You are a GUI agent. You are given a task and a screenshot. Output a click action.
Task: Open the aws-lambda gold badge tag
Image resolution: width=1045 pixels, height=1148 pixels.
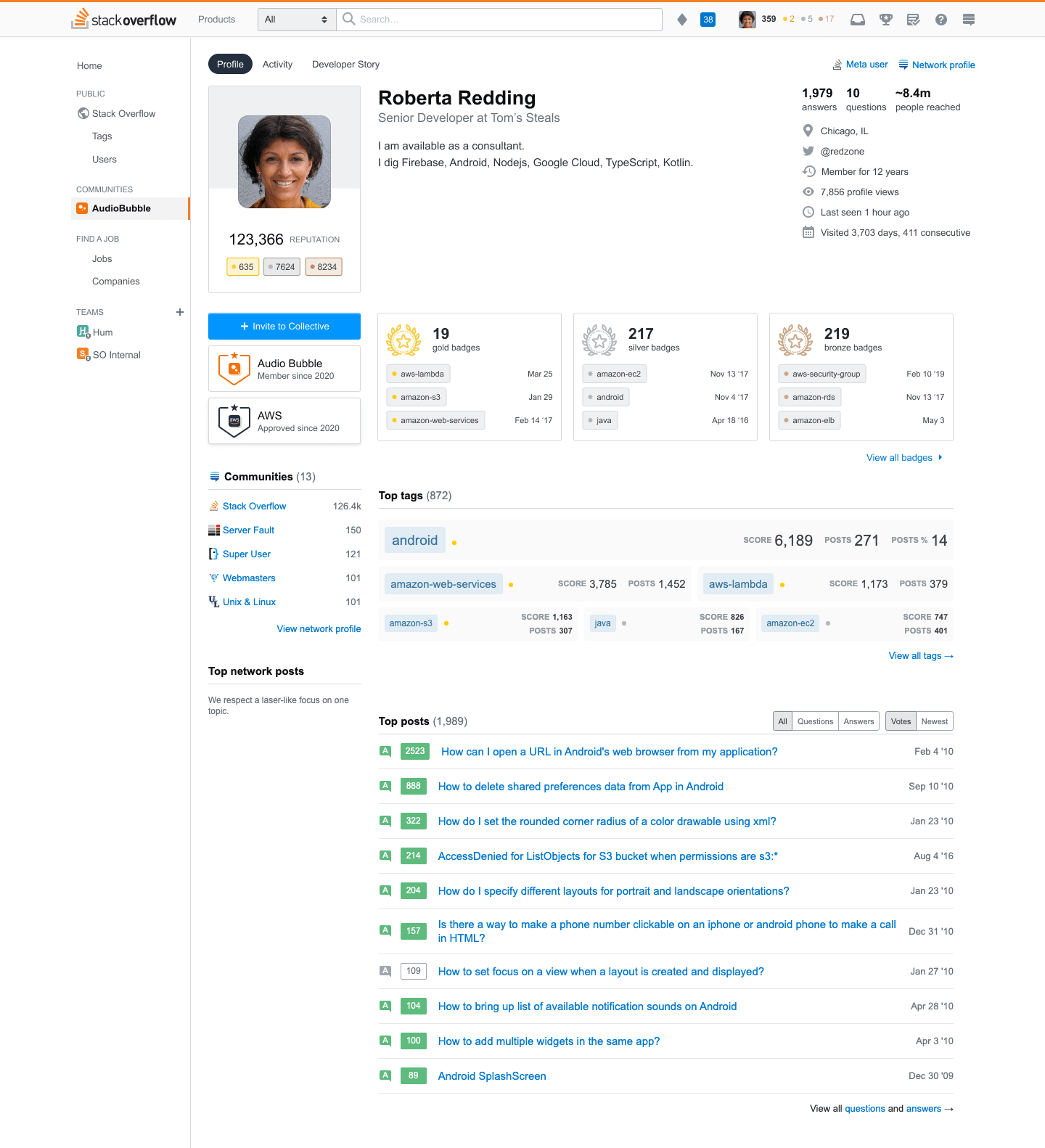[418, 374]
